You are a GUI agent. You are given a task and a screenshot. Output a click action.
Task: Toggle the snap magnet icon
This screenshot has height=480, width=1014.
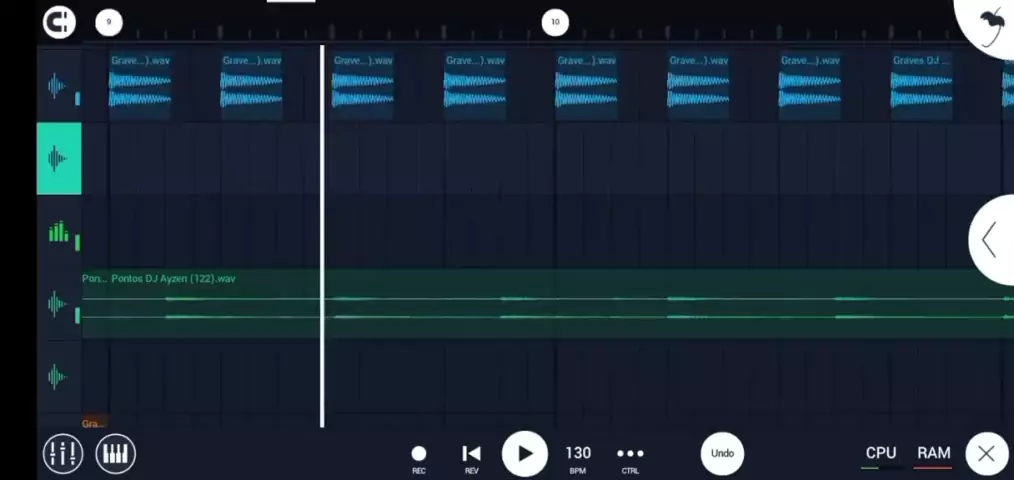(59, 22)
